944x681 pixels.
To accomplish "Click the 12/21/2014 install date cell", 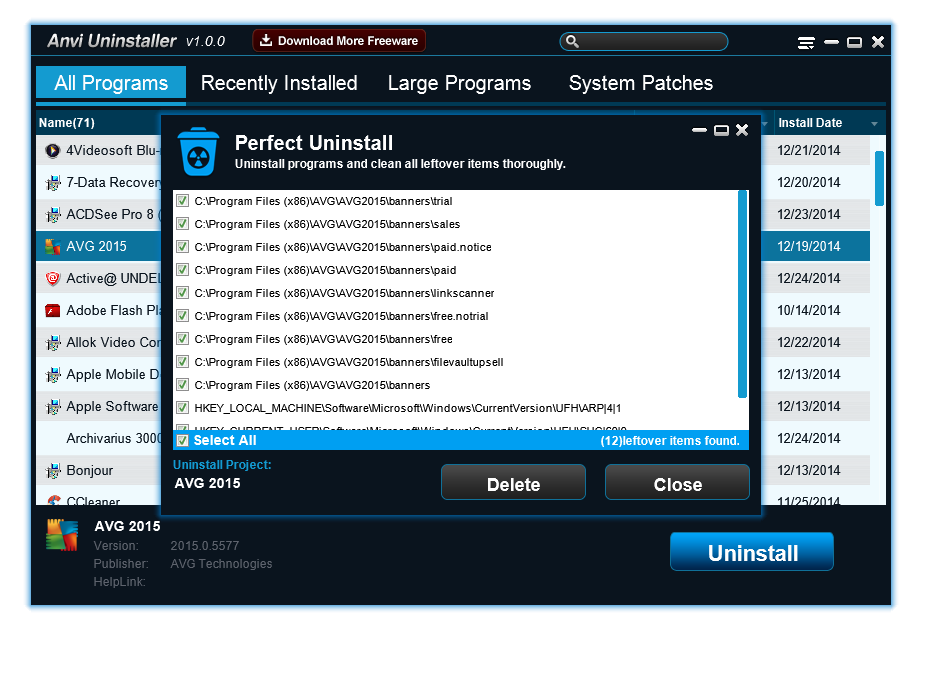I will pos(809,151).
